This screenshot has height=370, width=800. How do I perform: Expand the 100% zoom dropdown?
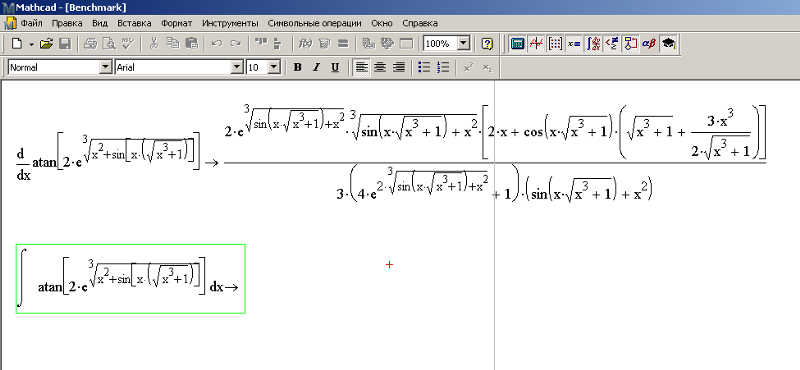464,44
